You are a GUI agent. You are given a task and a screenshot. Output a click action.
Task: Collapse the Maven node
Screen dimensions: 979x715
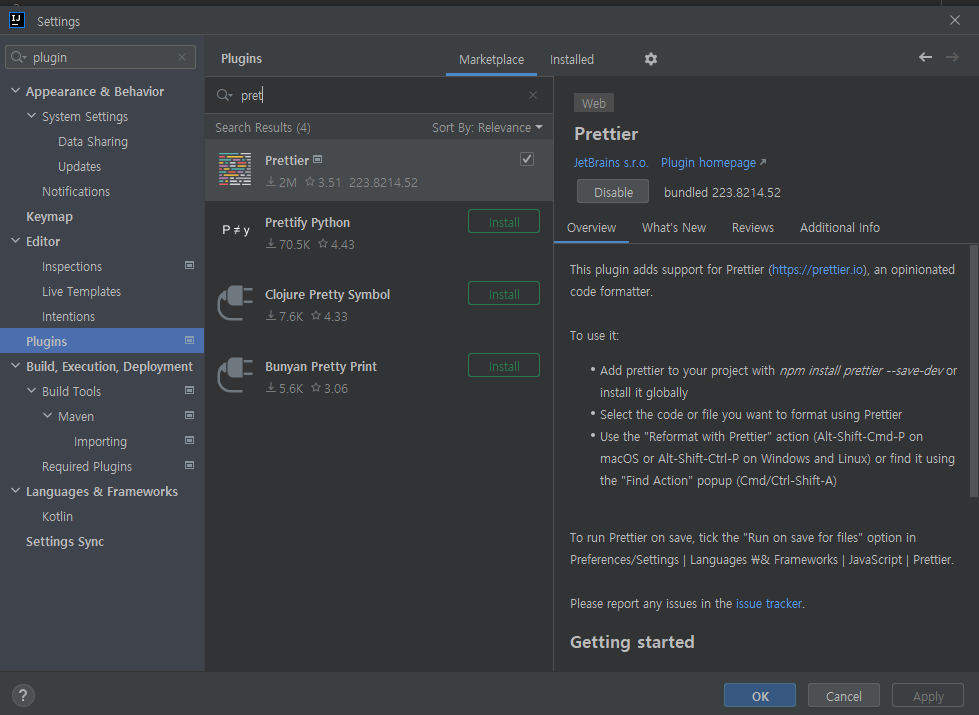47,416
